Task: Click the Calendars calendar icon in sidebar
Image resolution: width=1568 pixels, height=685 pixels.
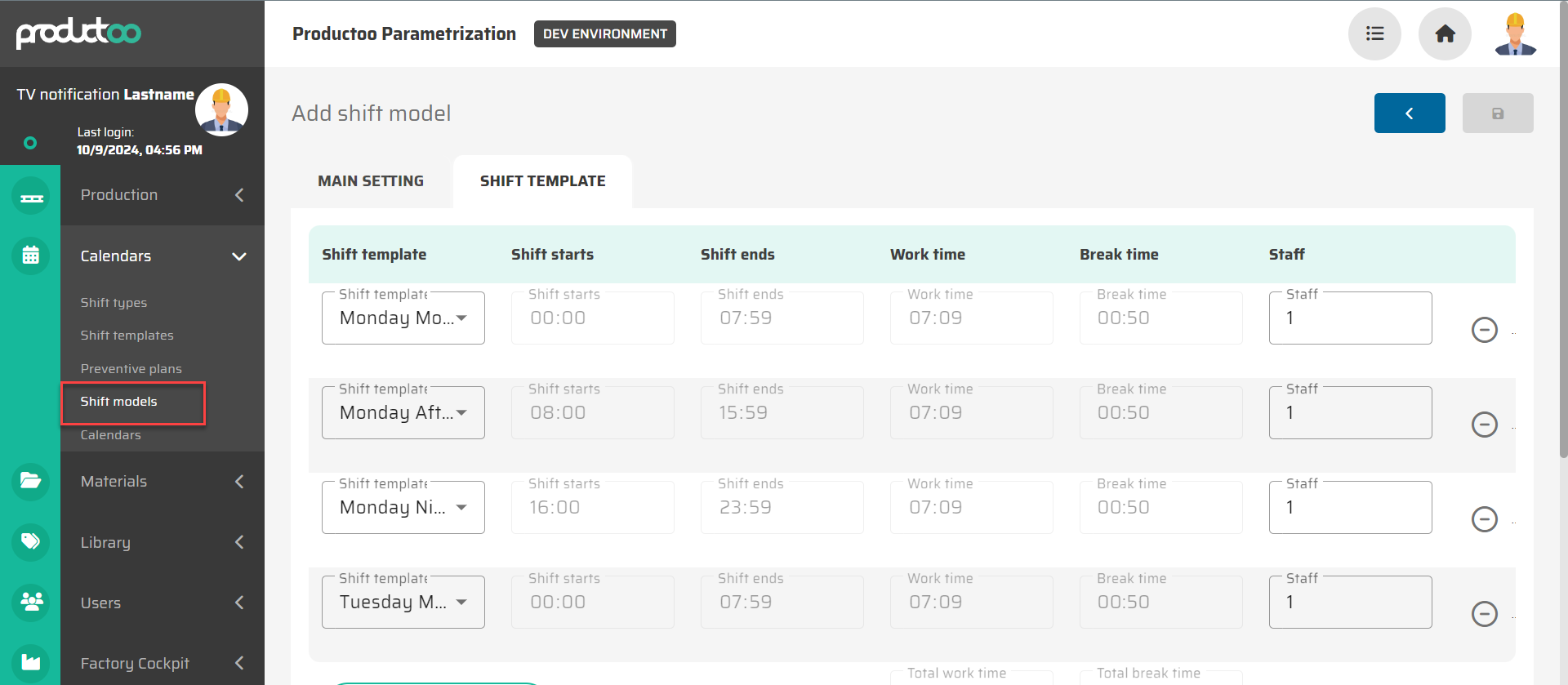Action: pos(31,256)
